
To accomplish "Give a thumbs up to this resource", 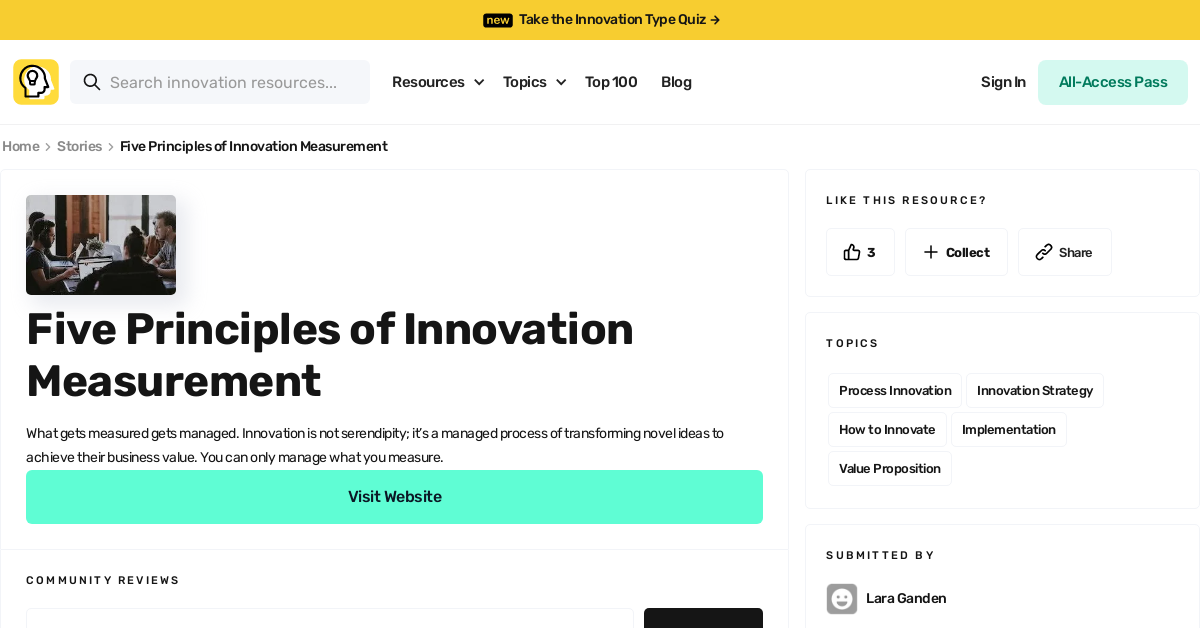I will point(852,252).
